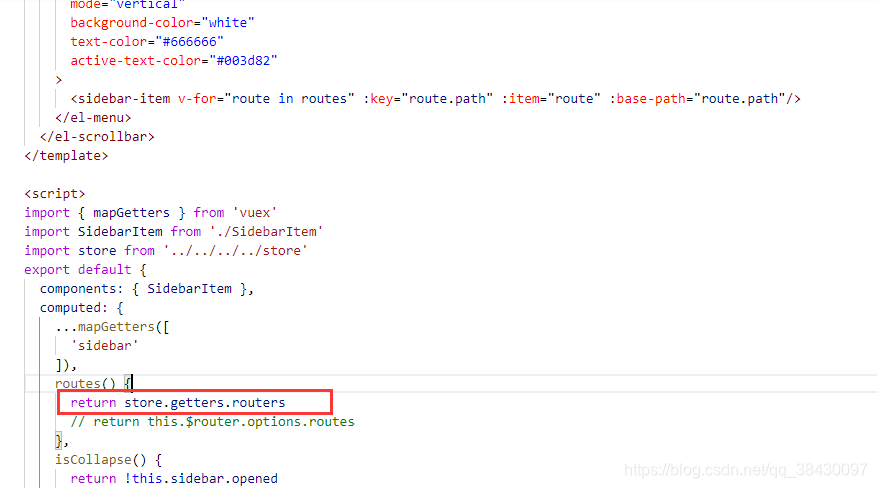Screen dimensions: 877x488
Task: Click the computed: { line
Action: 82,308
